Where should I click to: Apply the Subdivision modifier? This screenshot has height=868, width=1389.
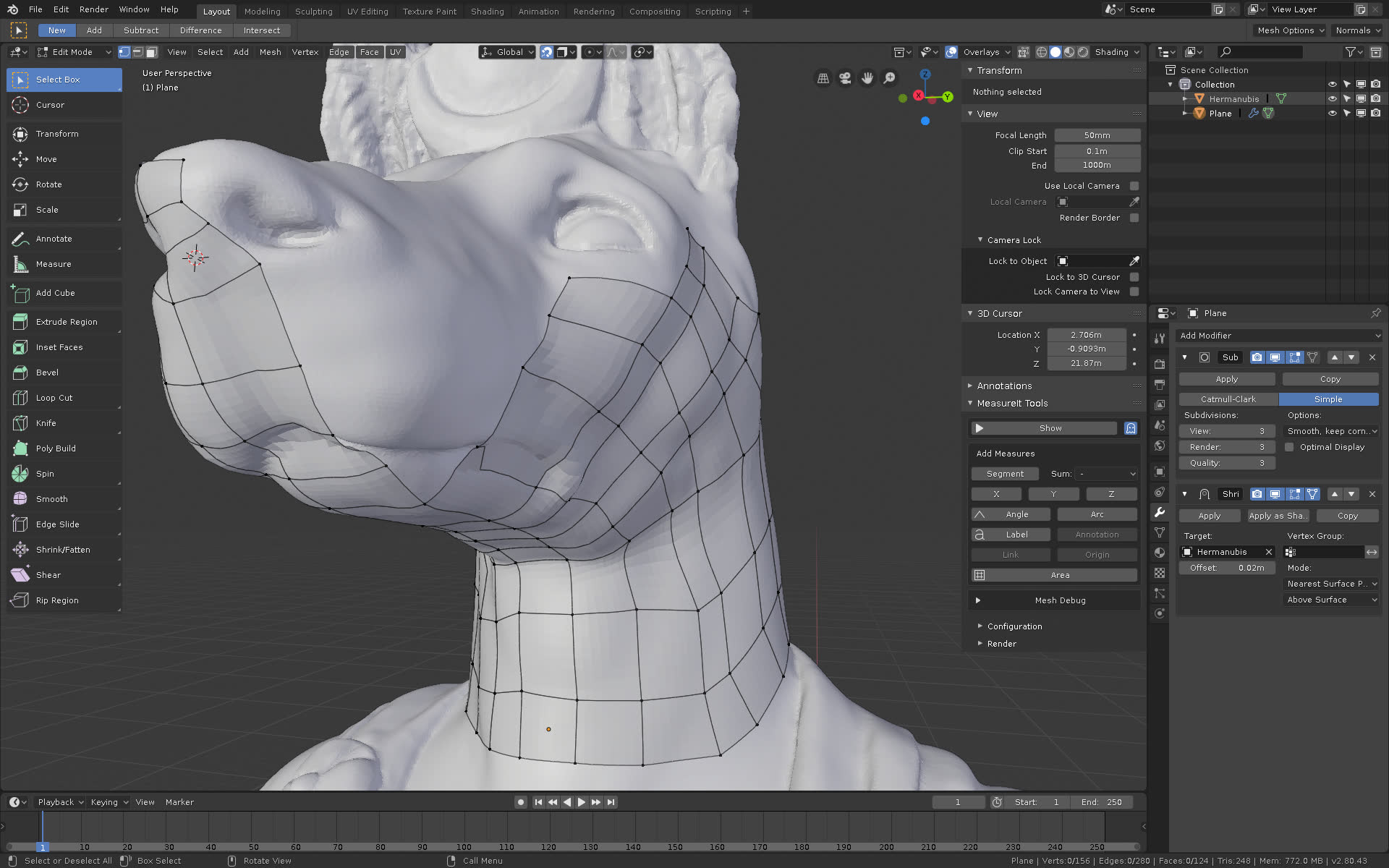pyautogui.click(x=1226, y=379)
